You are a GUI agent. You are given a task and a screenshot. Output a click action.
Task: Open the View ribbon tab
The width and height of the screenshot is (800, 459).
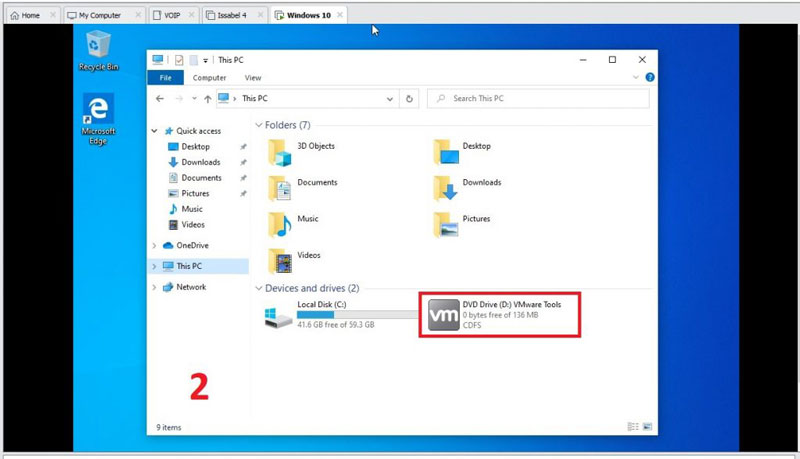tap(253, 78)
